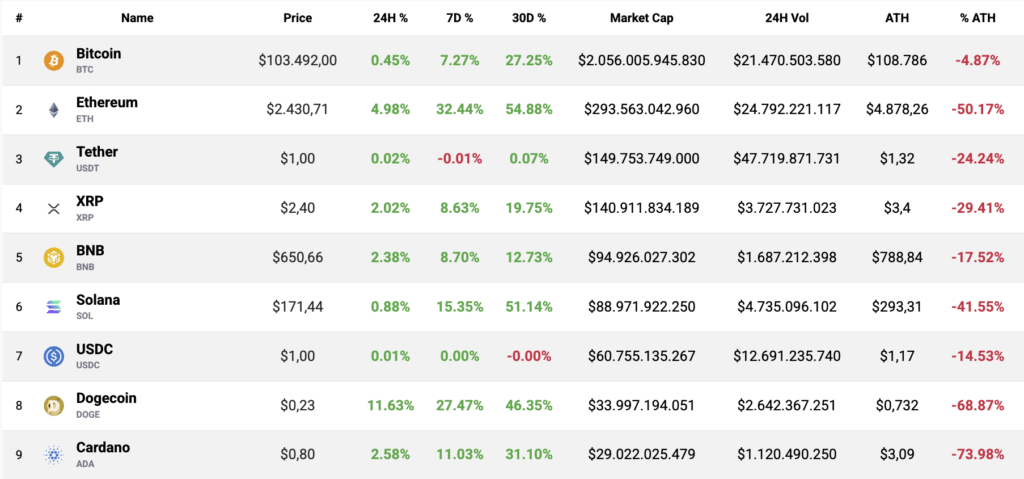Click the Cardano logo icon
1024x479 pixels.
[x=54, y=455]
